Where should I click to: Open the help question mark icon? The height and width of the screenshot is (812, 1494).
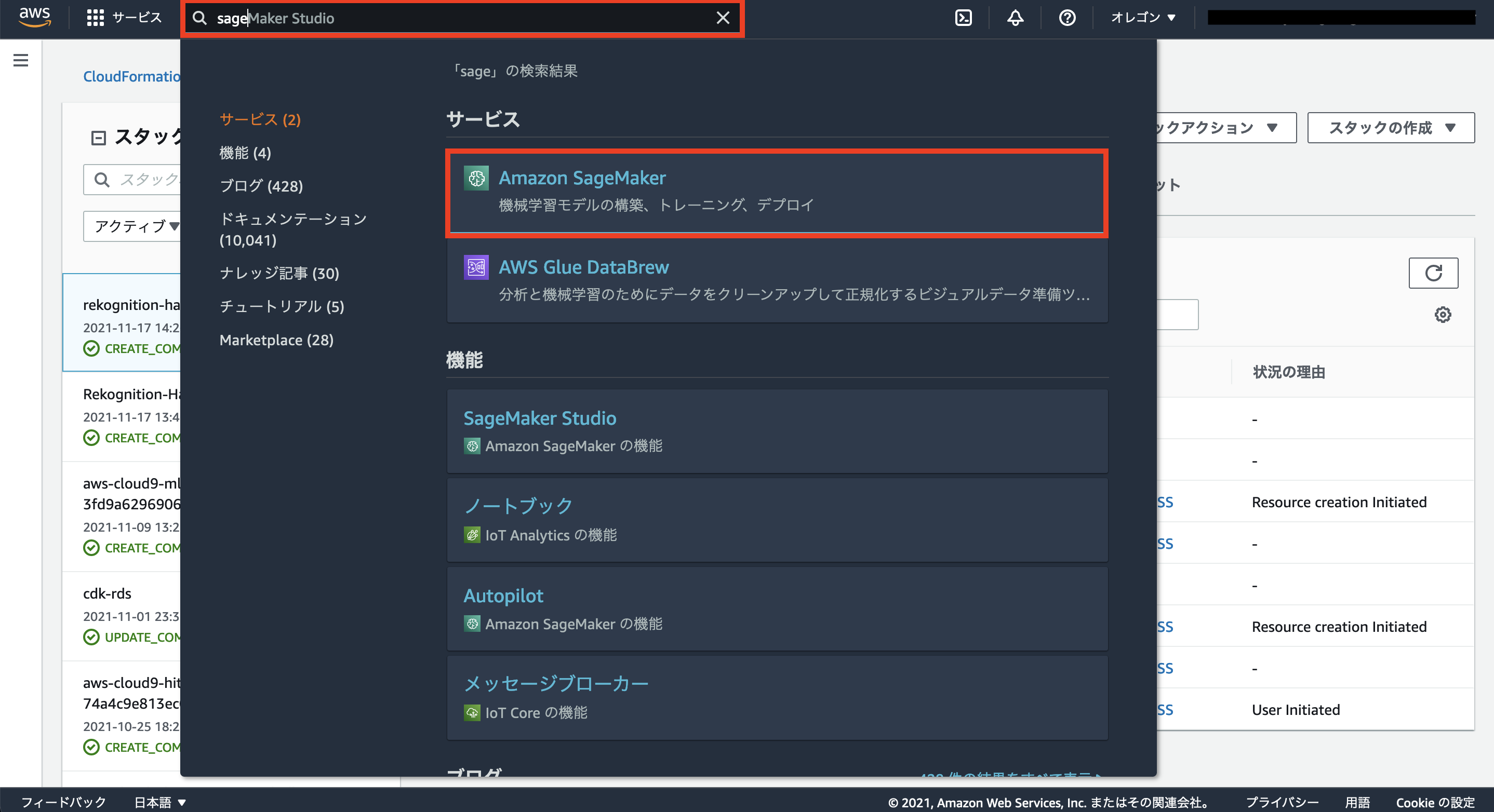click(1067, 18)
